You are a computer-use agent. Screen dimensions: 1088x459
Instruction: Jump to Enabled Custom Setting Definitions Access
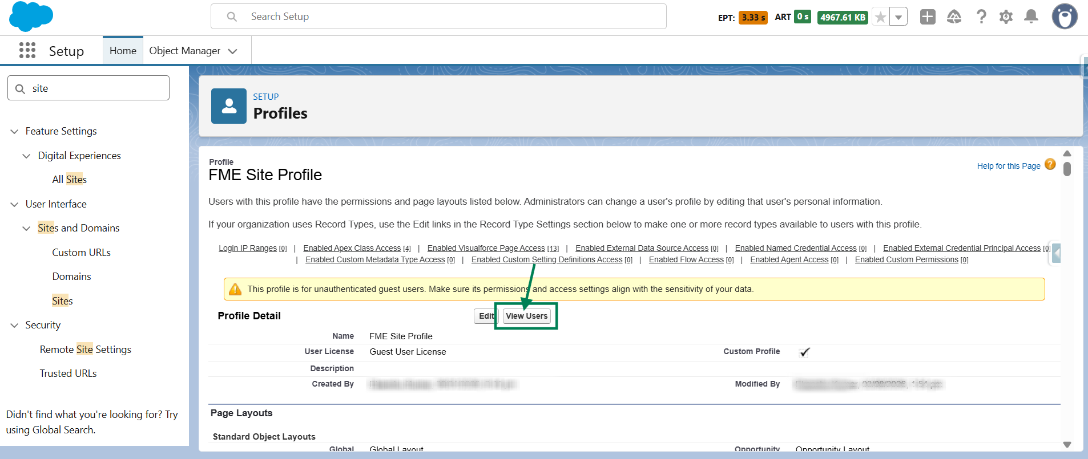point(547,259)
